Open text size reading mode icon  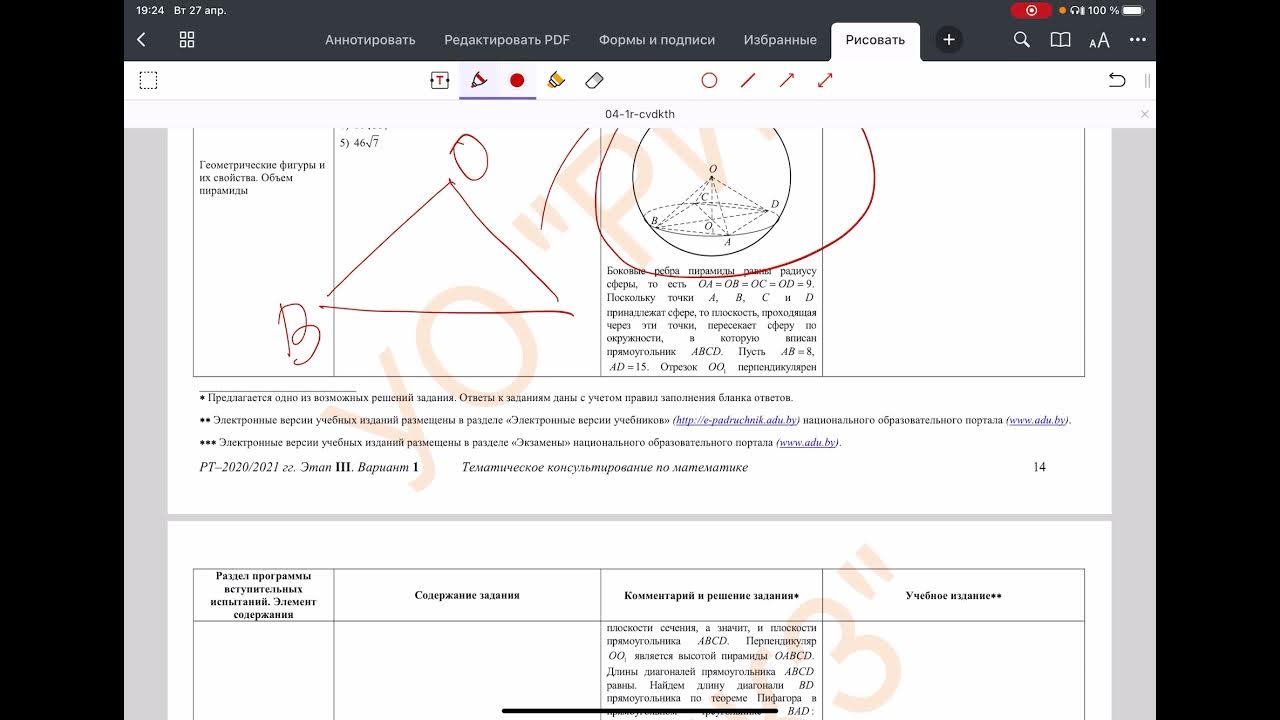pos(1099,40)
